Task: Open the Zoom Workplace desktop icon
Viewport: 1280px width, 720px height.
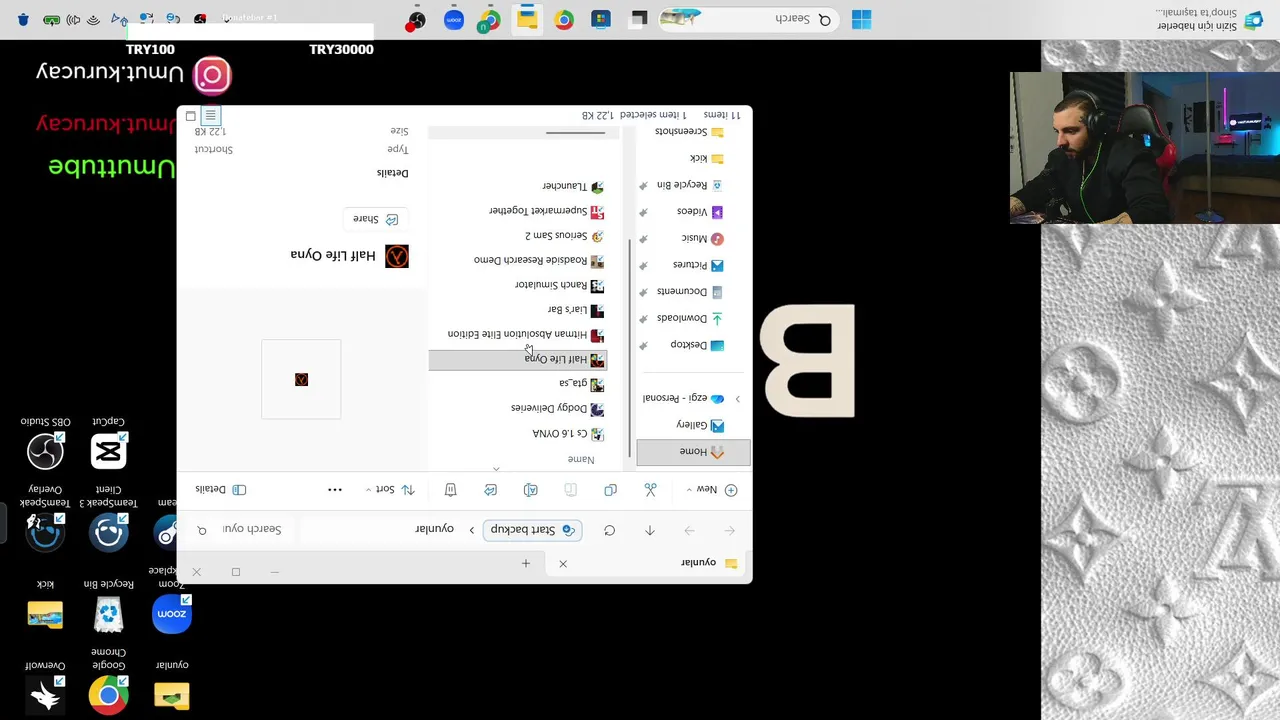Action: pos(172,603)
